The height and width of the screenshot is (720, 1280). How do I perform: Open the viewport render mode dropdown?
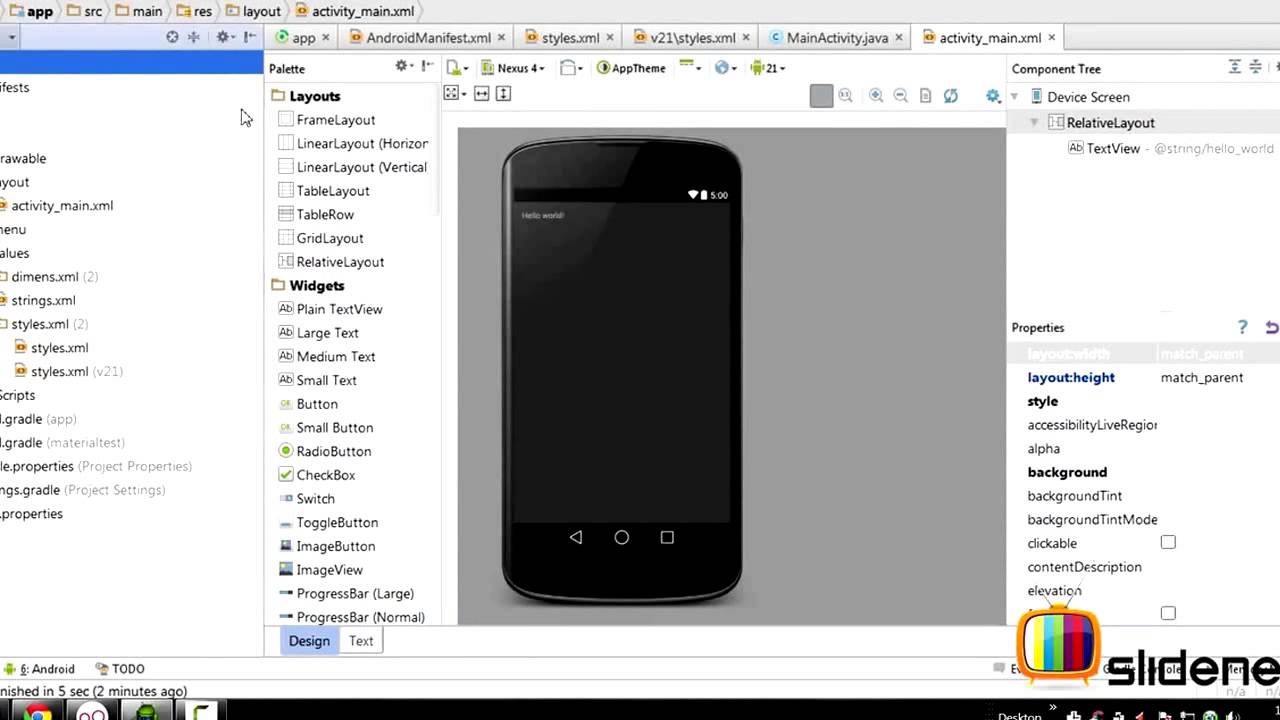tap(455, 93)
